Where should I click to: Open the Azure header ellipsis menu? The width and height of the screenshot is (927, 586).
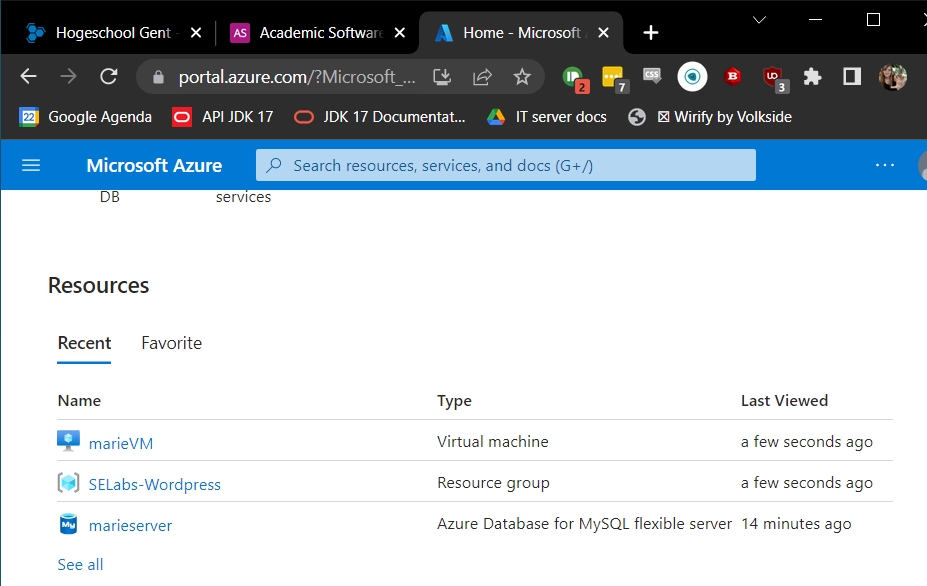885,165
